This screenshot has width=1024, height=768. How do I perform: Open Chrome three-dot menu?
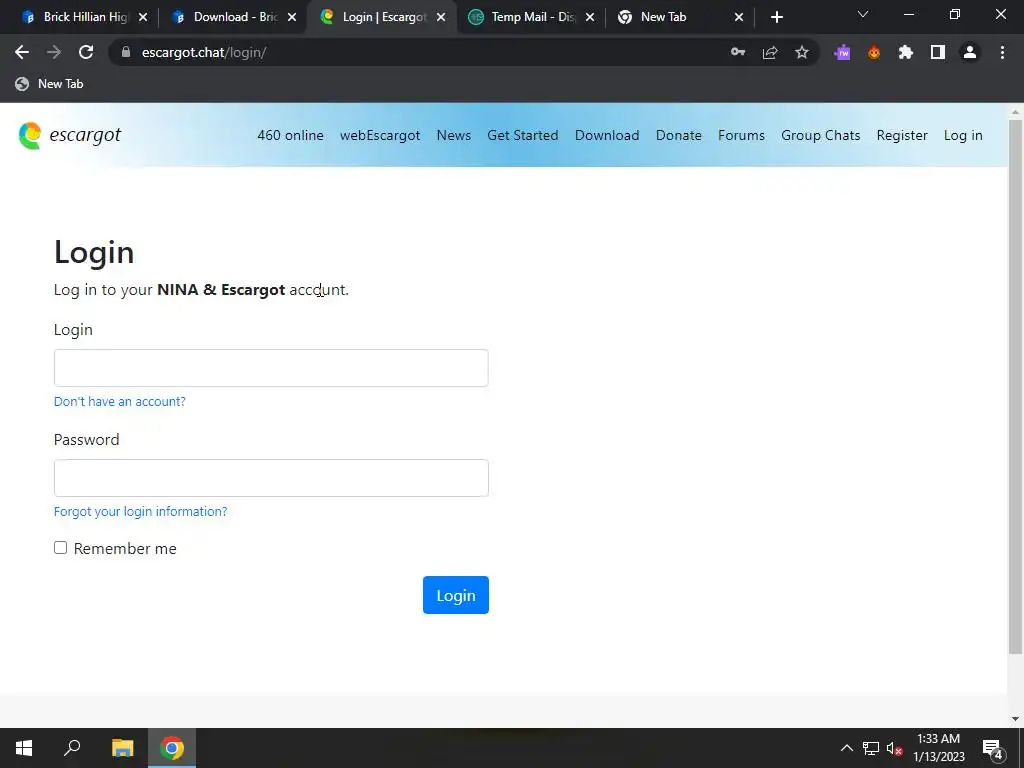coord(1002,52)
